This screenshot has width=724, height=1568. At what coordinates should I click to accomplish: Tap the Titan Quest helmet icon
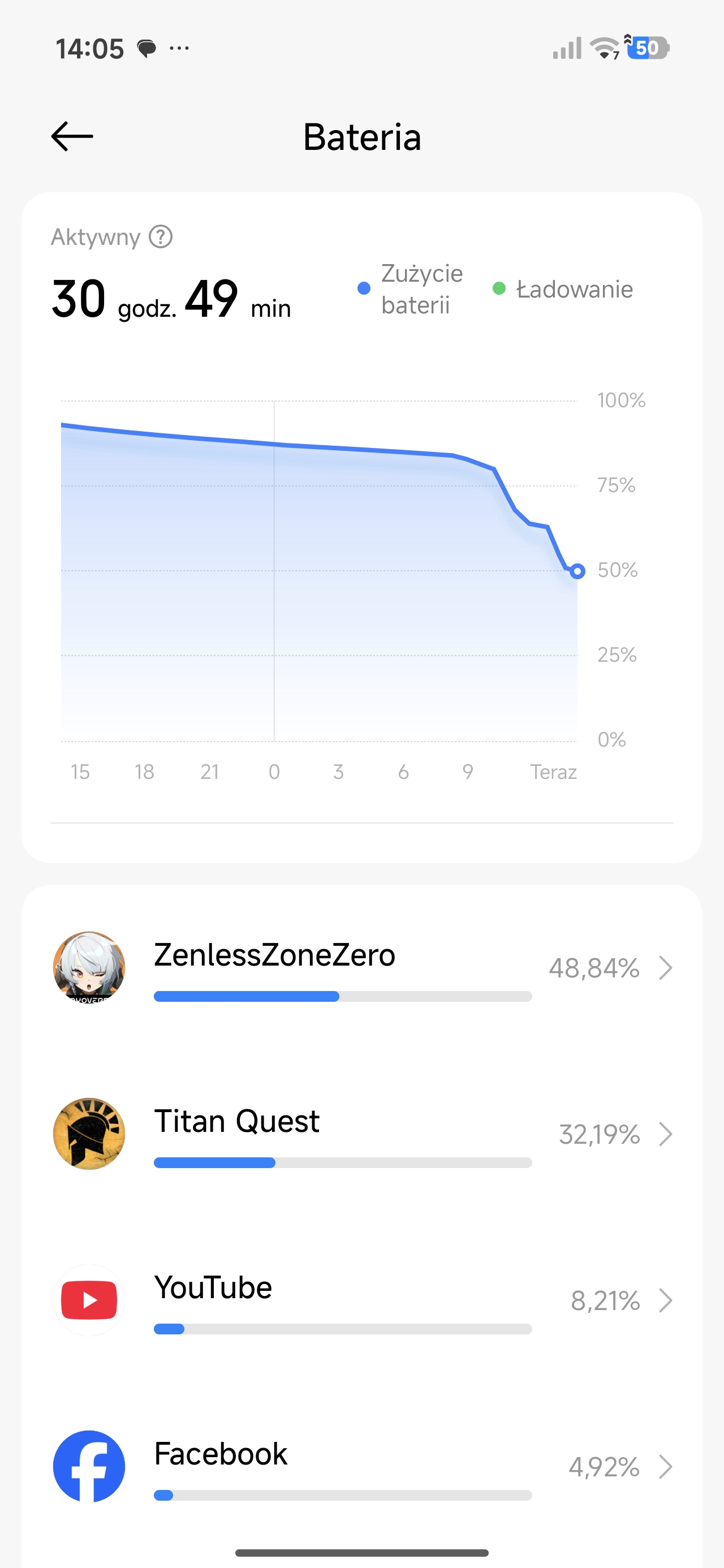coord(89,1134)
